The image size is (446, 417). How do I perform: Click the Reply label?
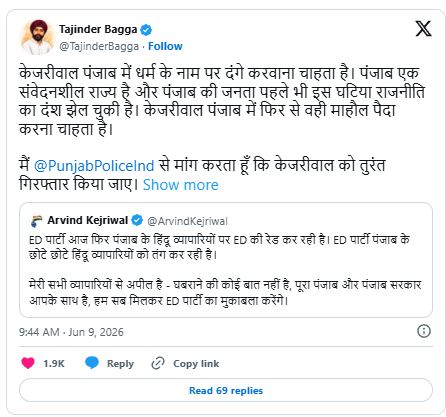pyautogui.click(x=120, y=364)
